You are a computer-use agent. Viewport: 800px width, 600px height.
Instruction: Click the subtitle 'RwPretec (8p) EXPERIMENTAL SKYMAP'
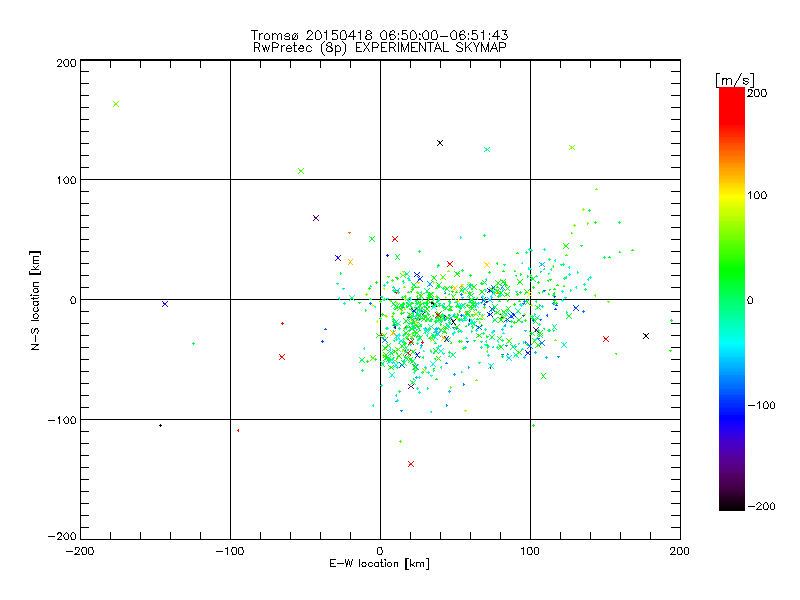pos(379,47)
